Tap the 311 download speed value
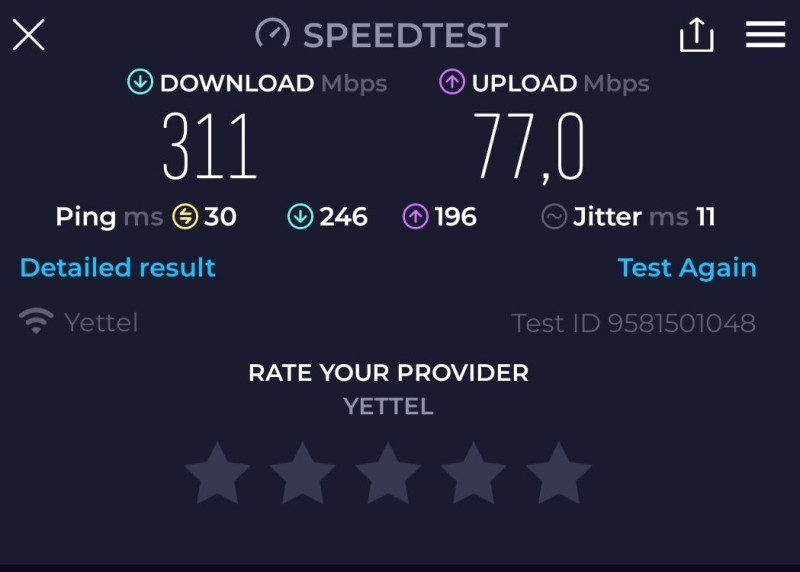Screen dimensions: 800x572 (209, 146)
